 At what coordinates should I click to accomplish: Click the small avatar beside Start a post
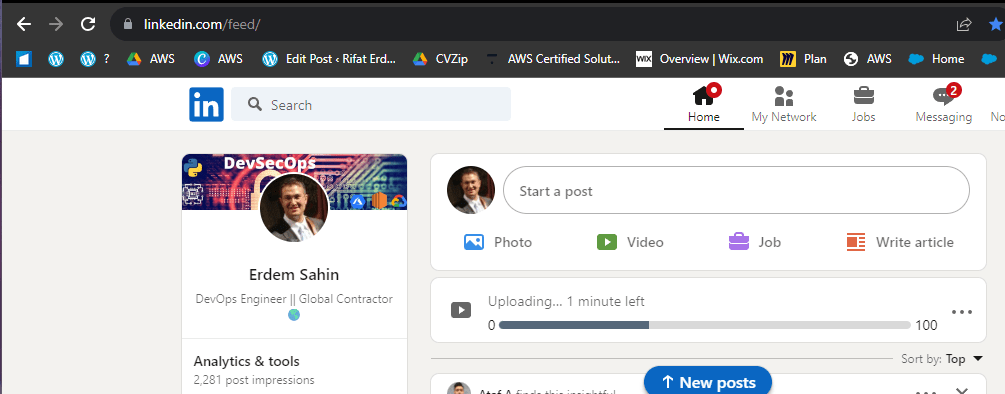point(471,190)
